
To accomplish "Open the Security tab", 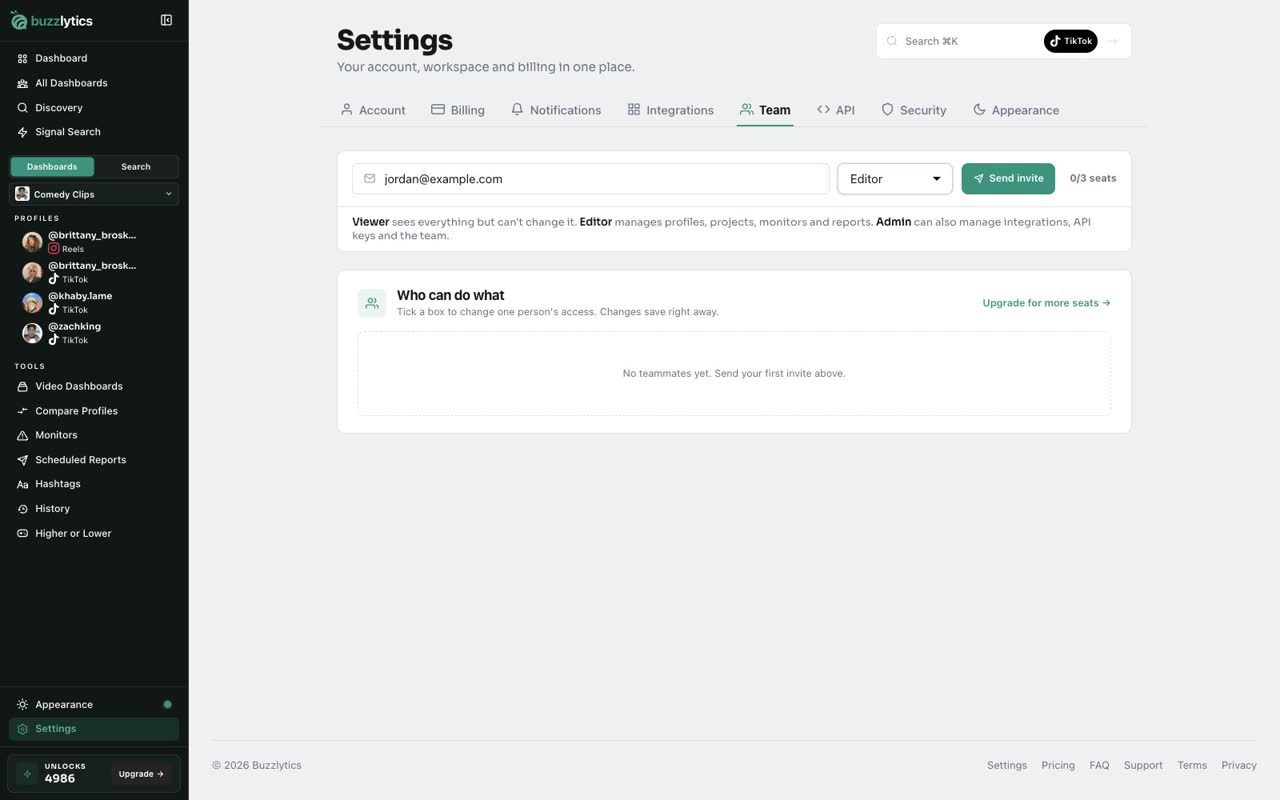I will point(914,110).
